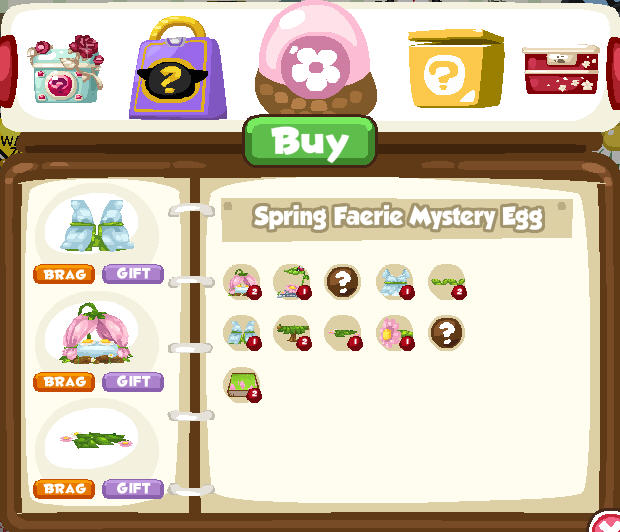Screen dimensions: 620x532
Task: Brag about the green leaf rug
Action: (x=64, y=489)
